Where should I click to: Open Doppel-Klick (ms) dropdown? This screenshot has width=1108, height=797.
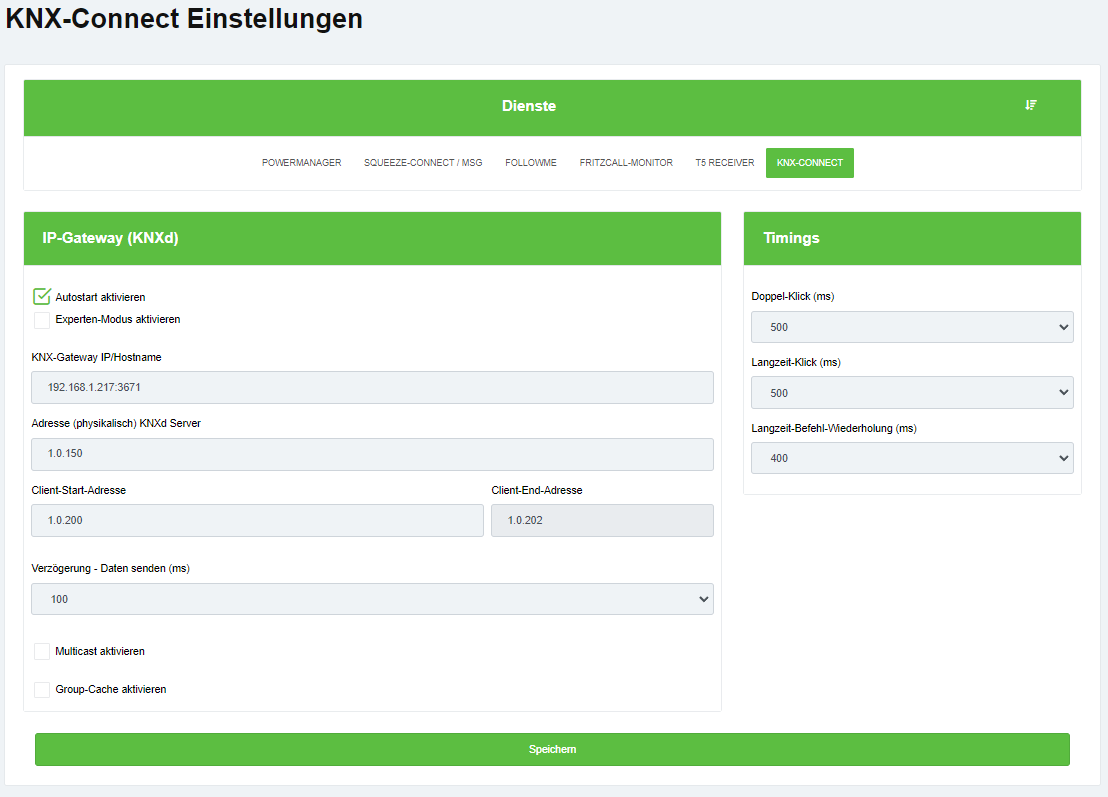point(912,327)
